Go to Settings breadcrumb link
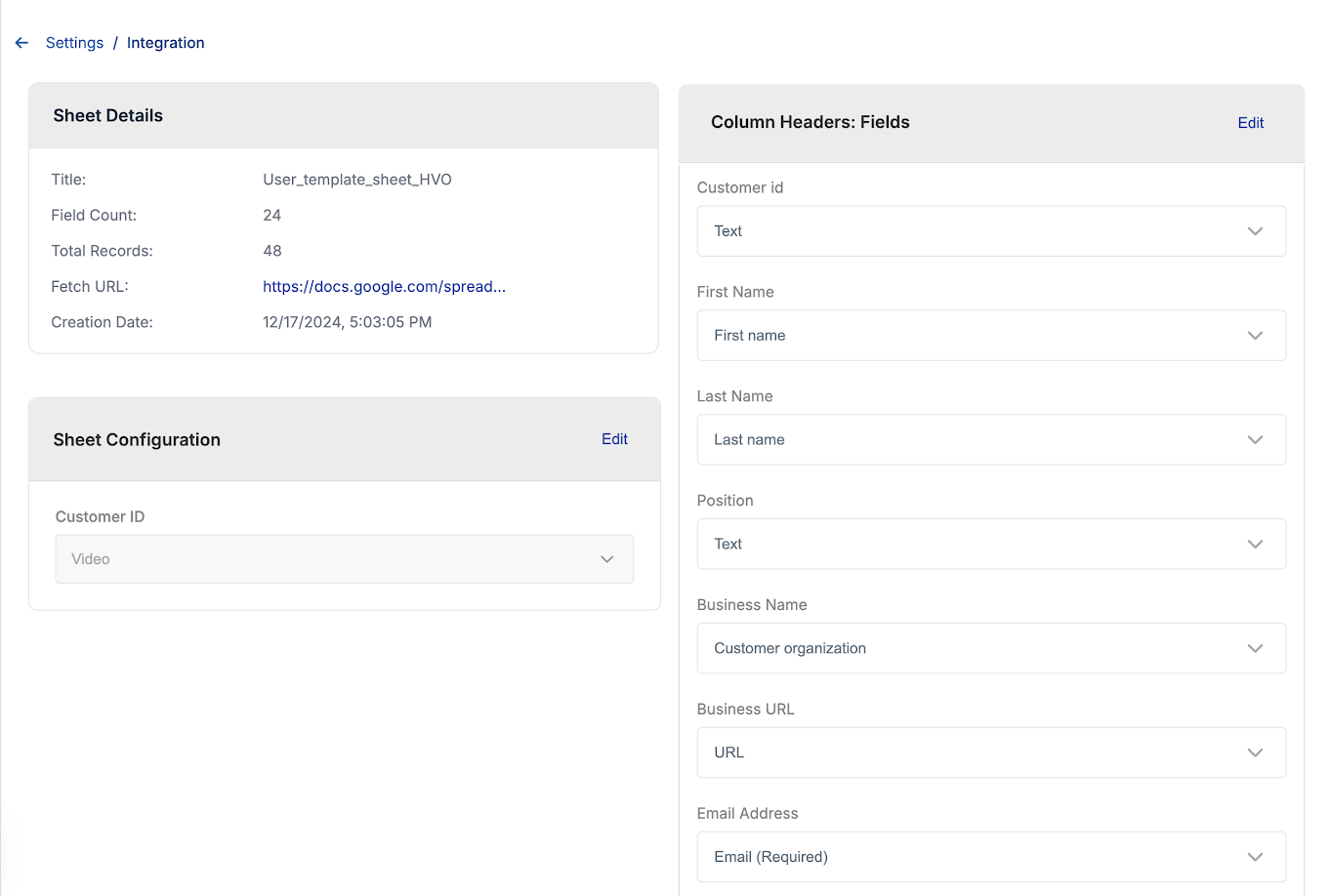 74,43
